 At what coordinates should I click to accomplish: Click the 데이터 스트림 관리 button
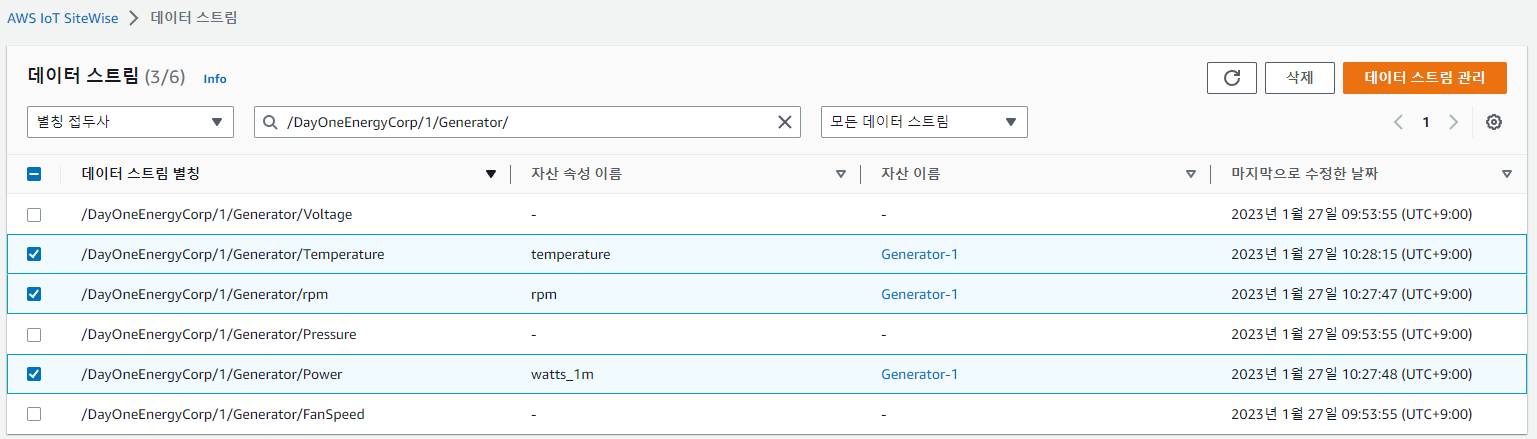(x=1425, y=78)
